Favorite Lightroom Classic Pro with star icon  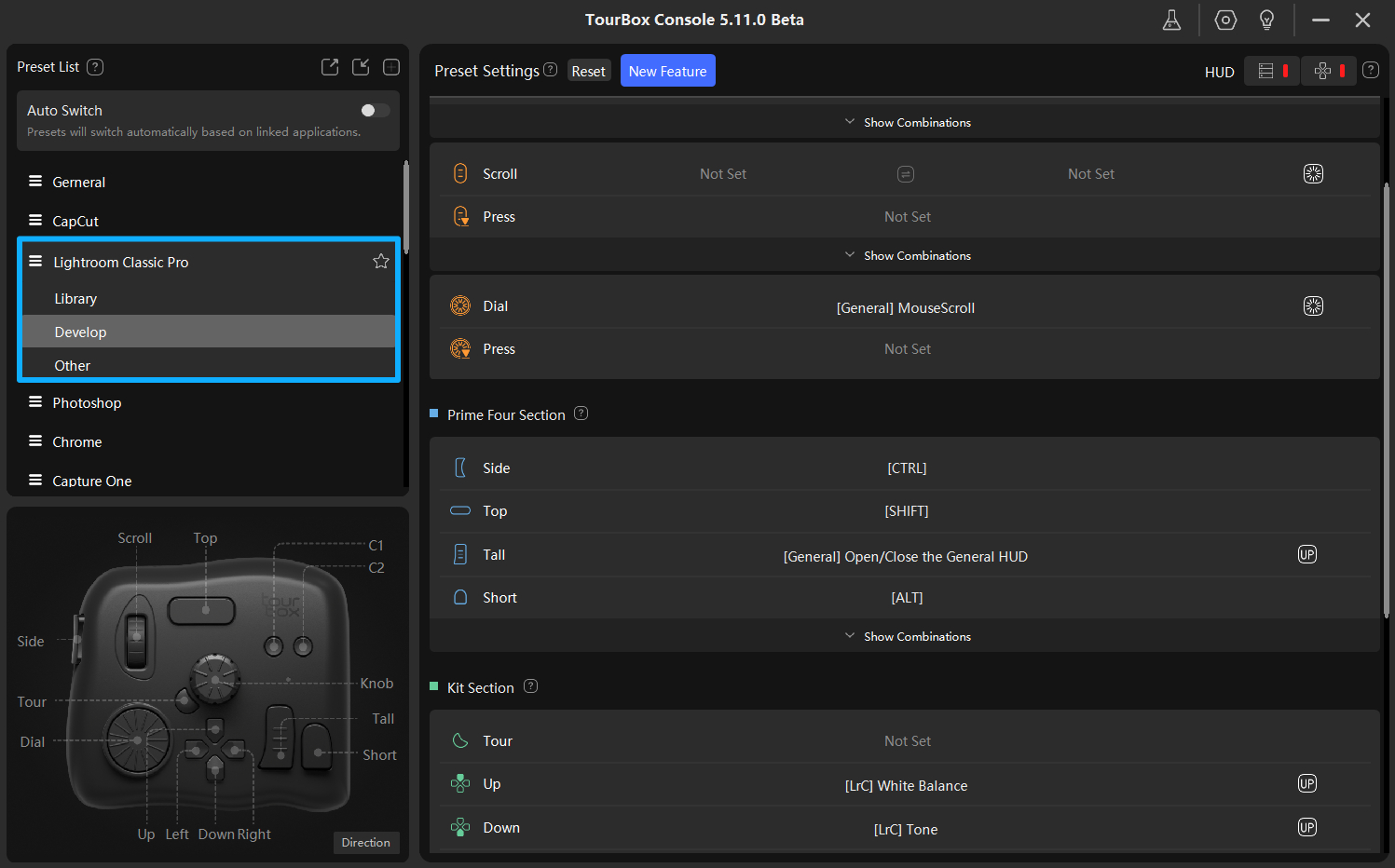pos(380,262)
